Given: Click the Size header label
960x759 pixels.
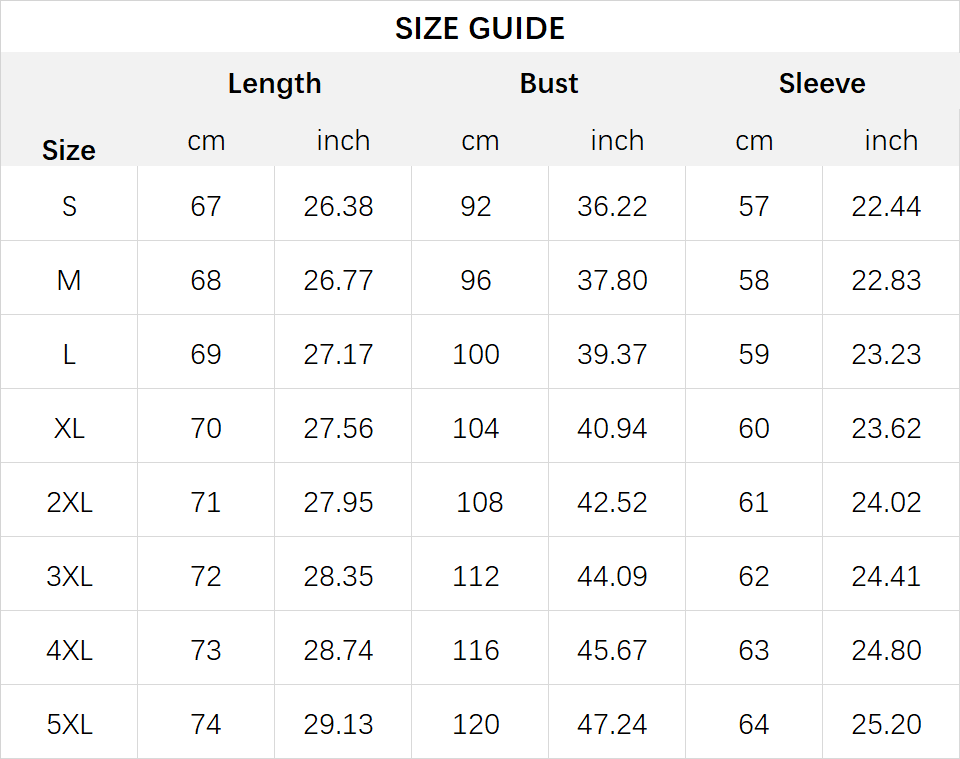Looking at the screenshot, I should [69, 151].
